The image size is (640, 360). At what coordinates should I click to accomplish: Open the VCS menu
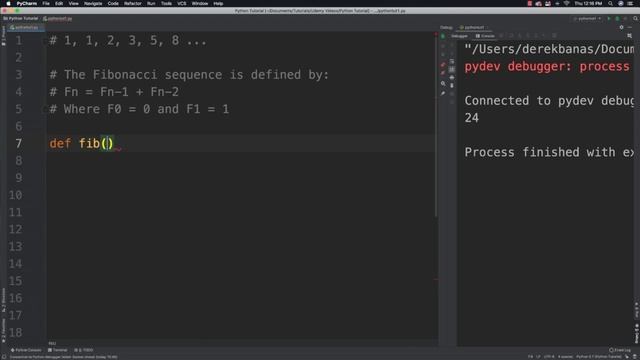tap(182, 3)
